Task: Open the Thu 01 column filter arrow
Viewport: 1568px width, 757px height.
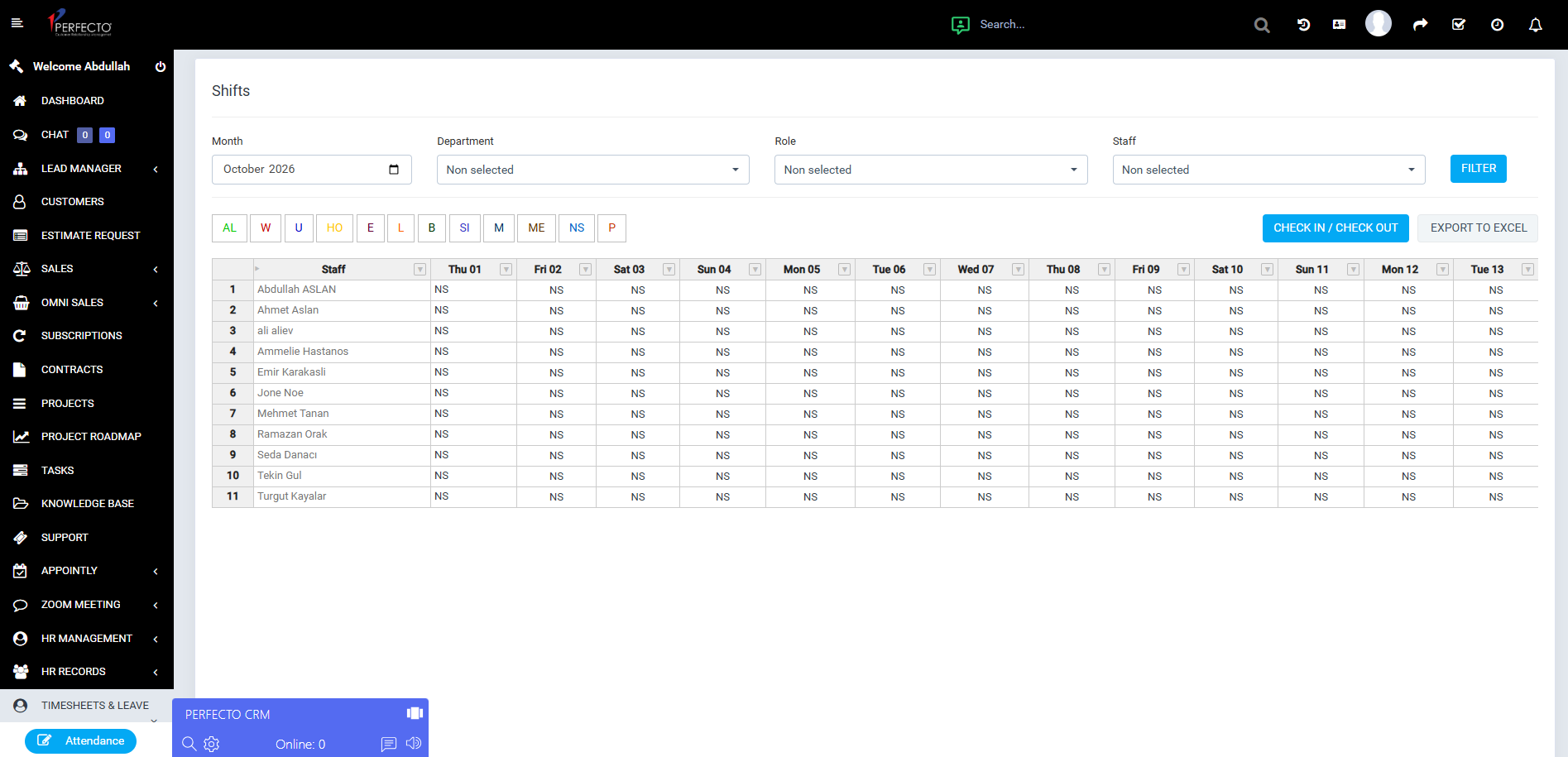Action: pyautogui.click(x=506, y=270)
